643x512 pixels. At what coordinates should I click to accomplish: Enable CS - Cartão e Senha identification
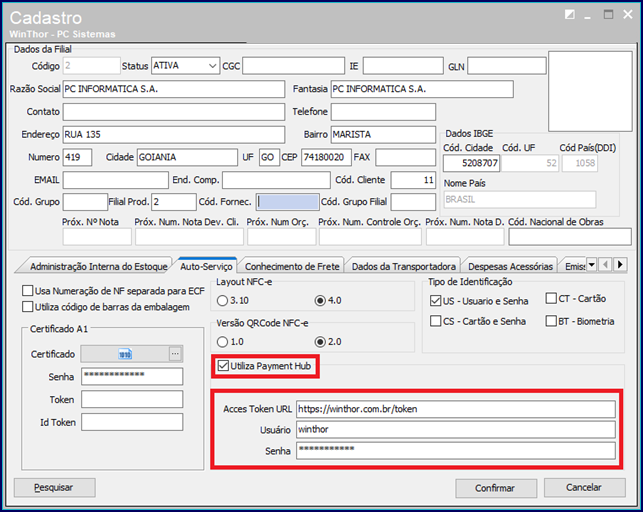click(435, 321)
